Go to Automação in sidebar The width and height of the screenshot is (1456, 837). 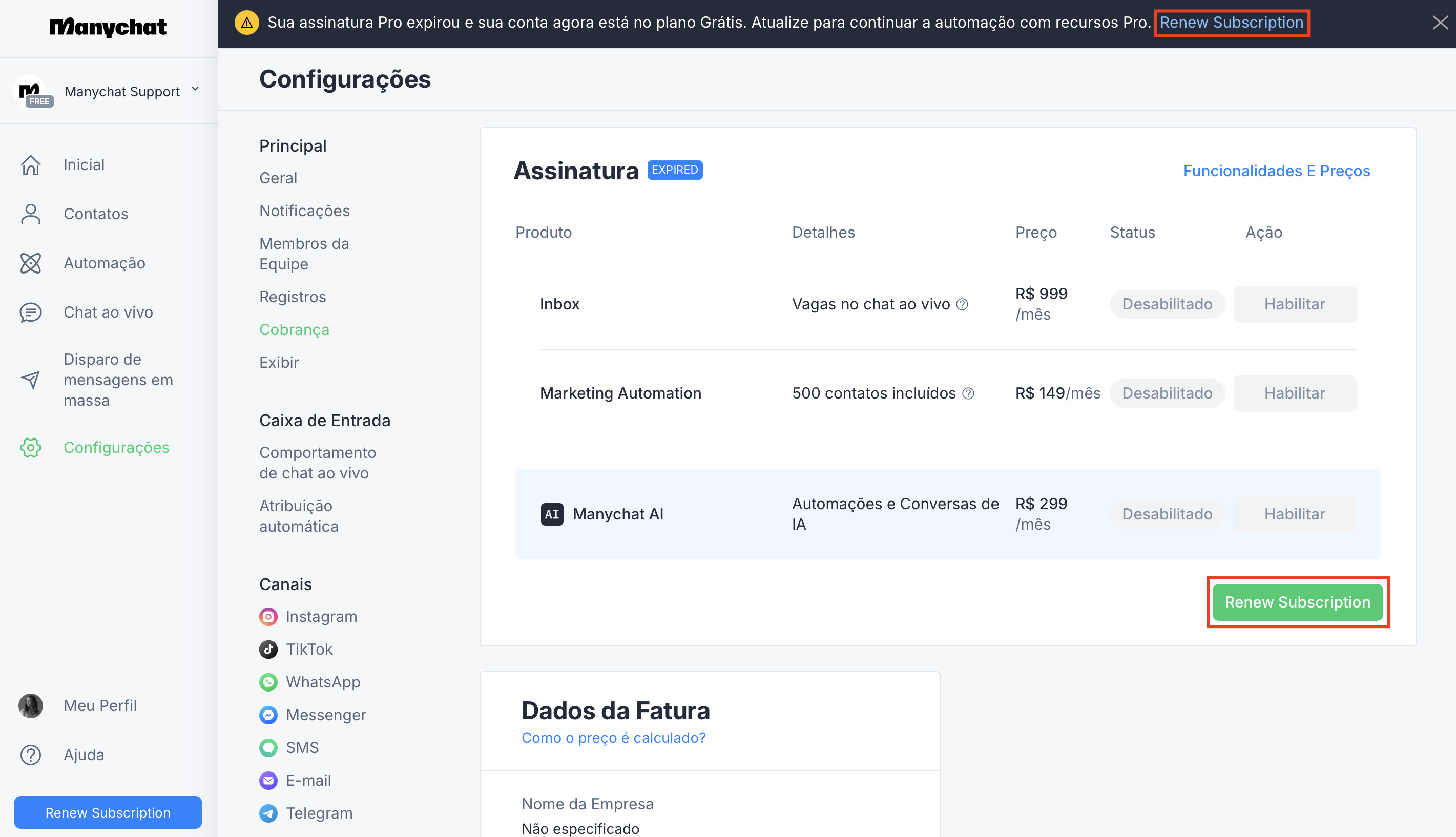pos(105,263)
